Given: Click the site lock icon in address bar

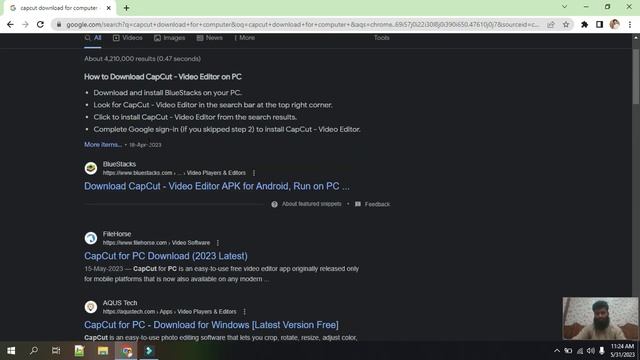Looking at the screenshot, I should point(59,24).
